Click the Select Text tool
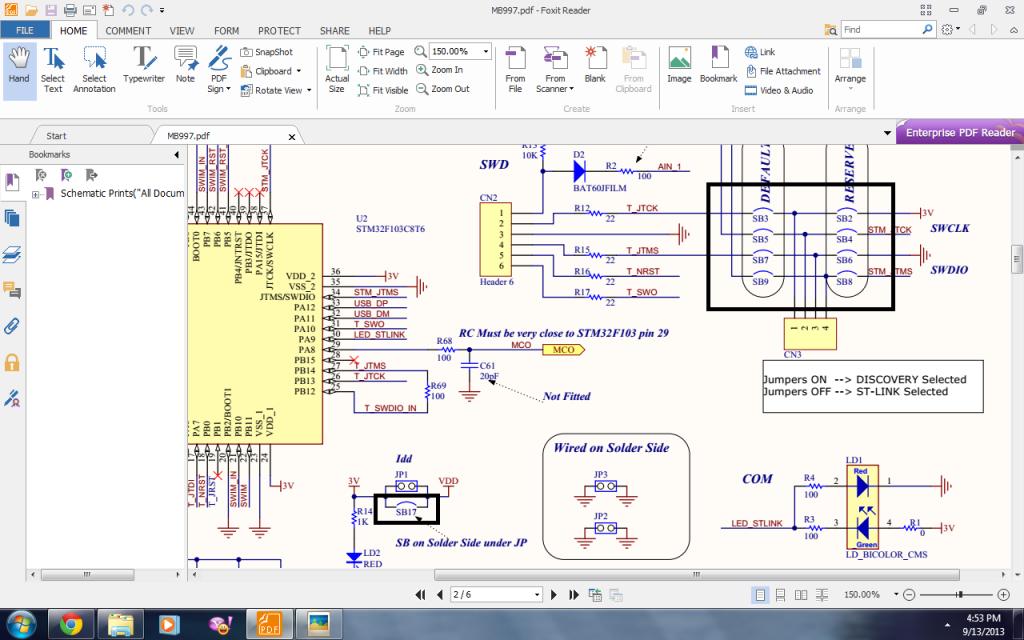 pyautogui.click(x=53, y=69)
